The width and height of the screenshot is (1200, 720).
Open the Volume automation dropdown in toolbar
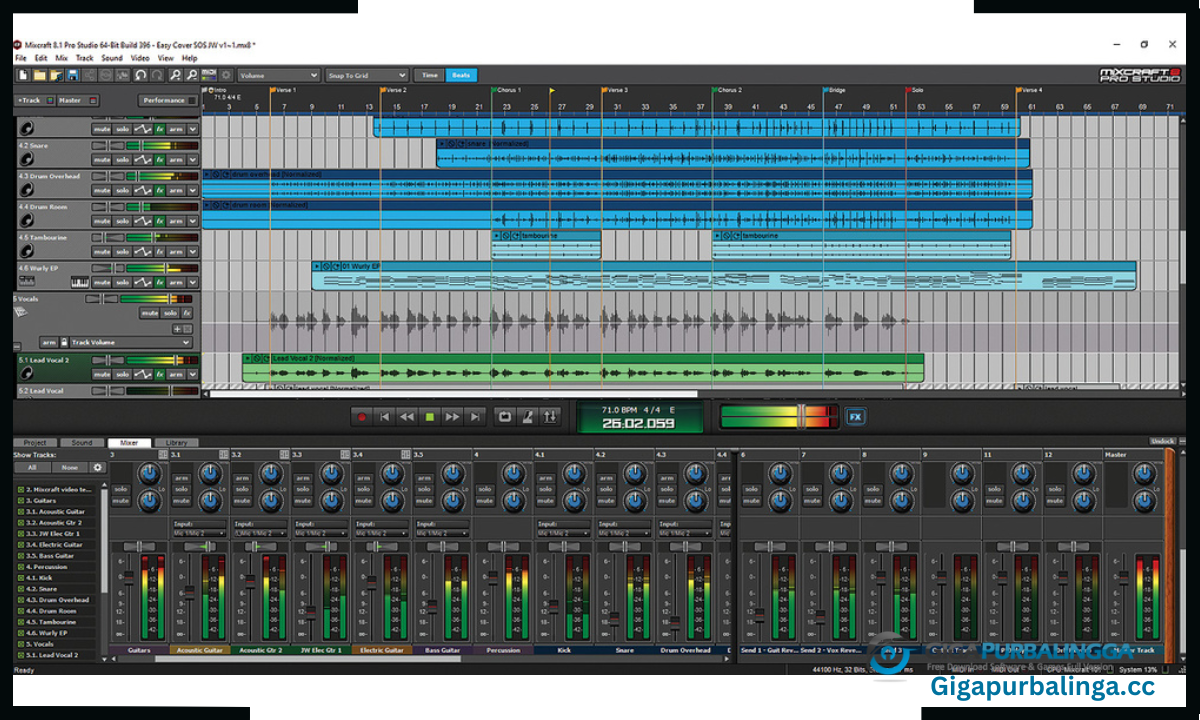(x=279, y=75)
